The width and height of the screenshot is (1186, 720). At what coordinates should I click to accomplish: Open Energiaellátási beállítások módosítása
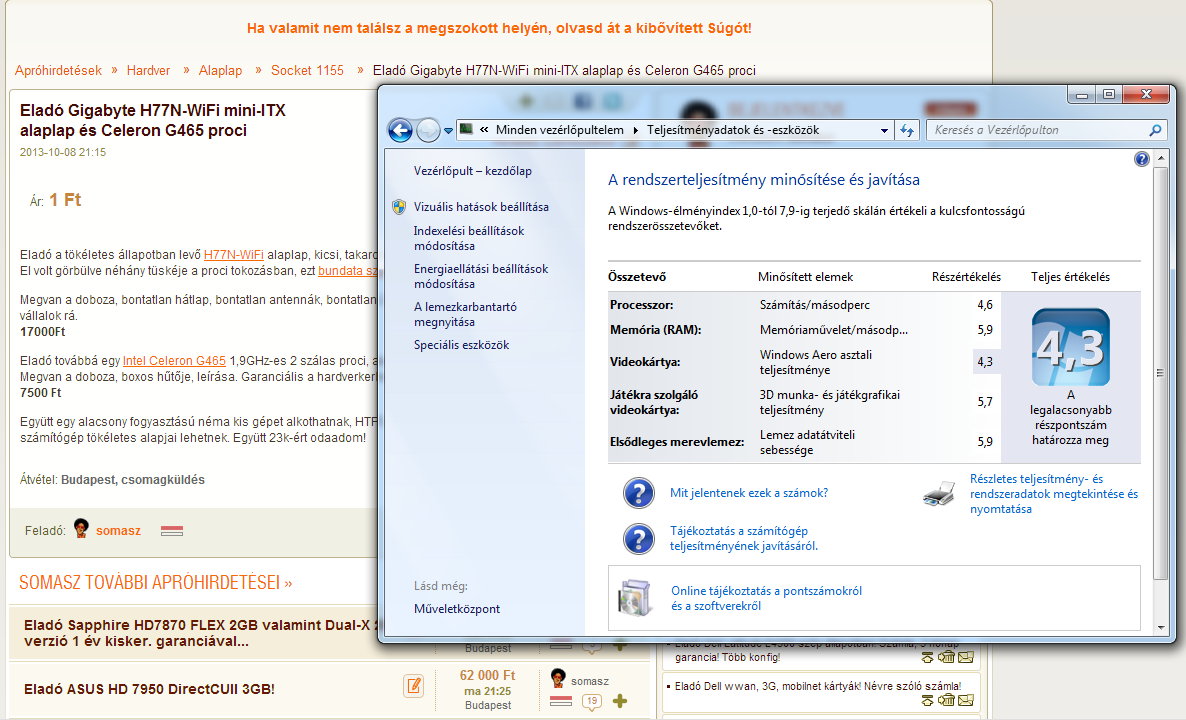pos(480,276)
